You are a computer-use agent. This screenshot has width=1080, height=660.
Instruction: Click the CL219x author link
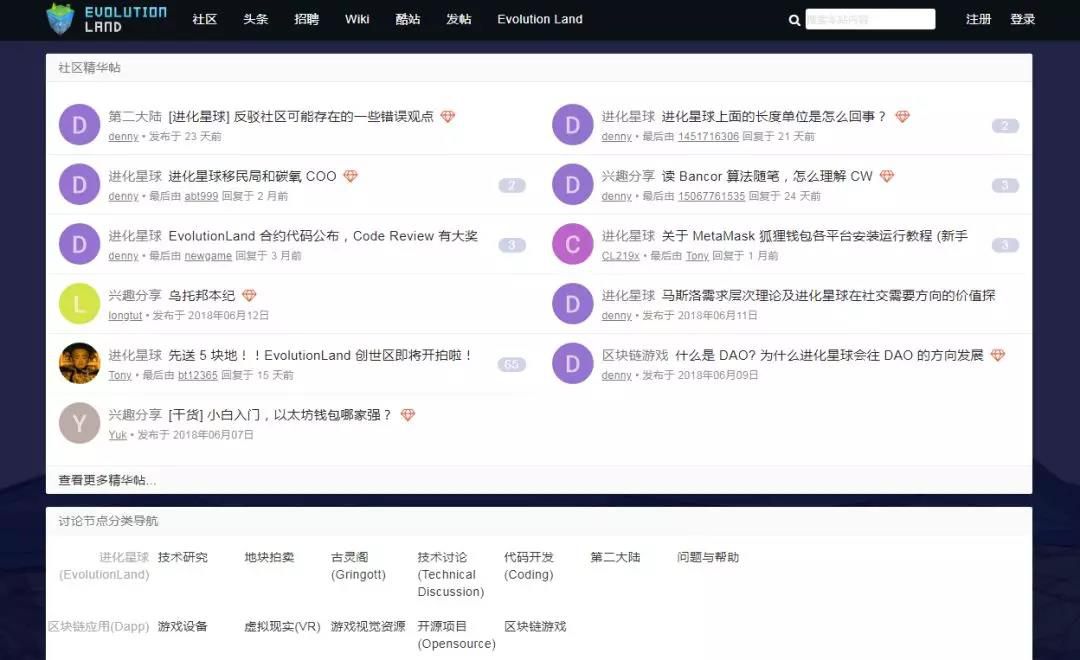pyautogui.click(x=620, y=256)
